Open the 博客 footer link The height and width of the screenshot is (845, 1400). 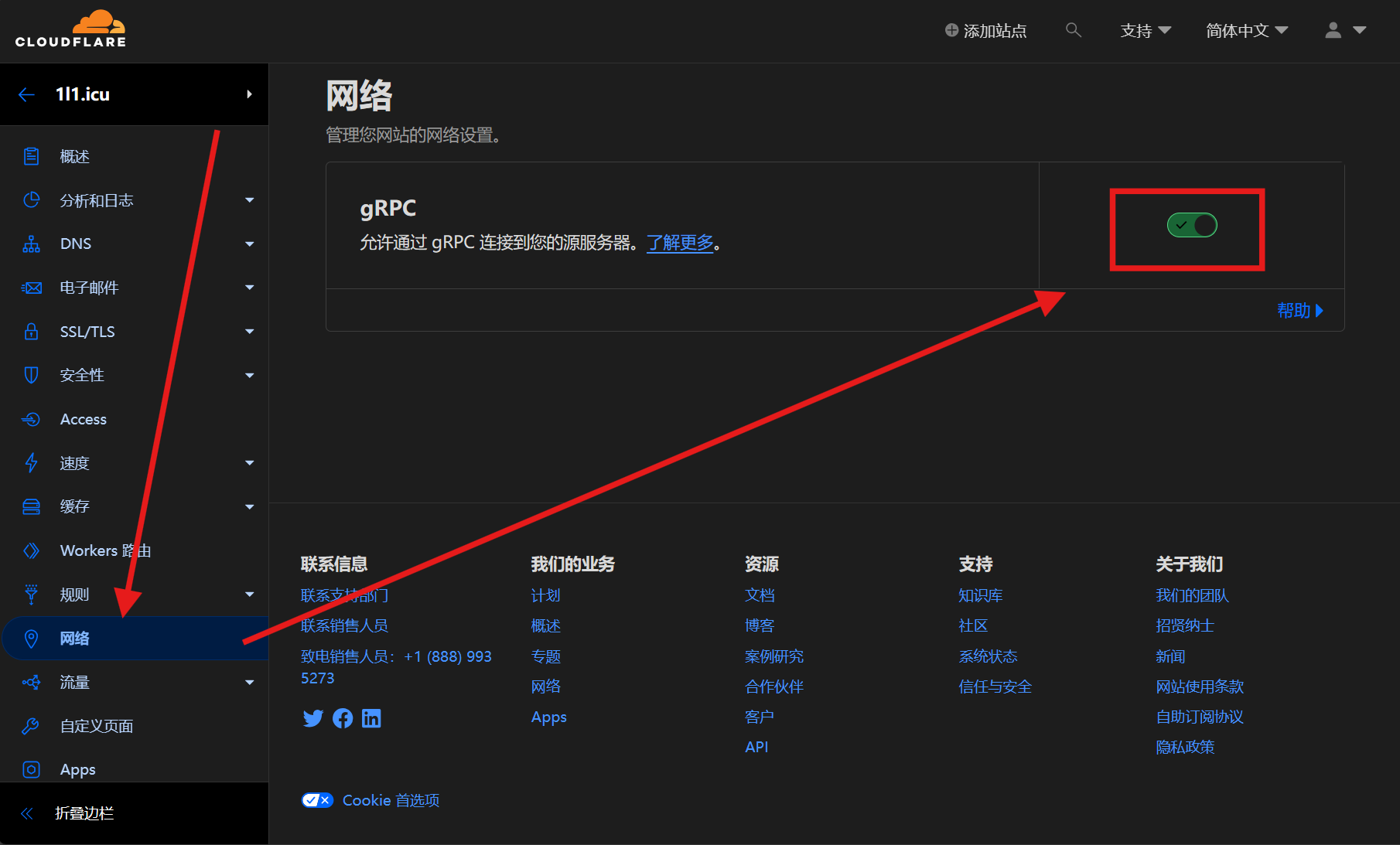pyautogui.click(x=760, y=625)
